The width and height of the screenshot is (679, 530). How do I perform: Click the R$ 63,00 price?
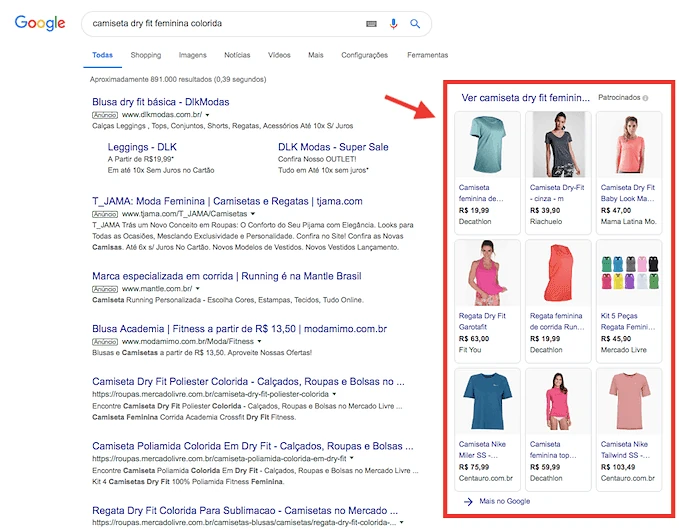pyautogui.click(x=474, y=339)
